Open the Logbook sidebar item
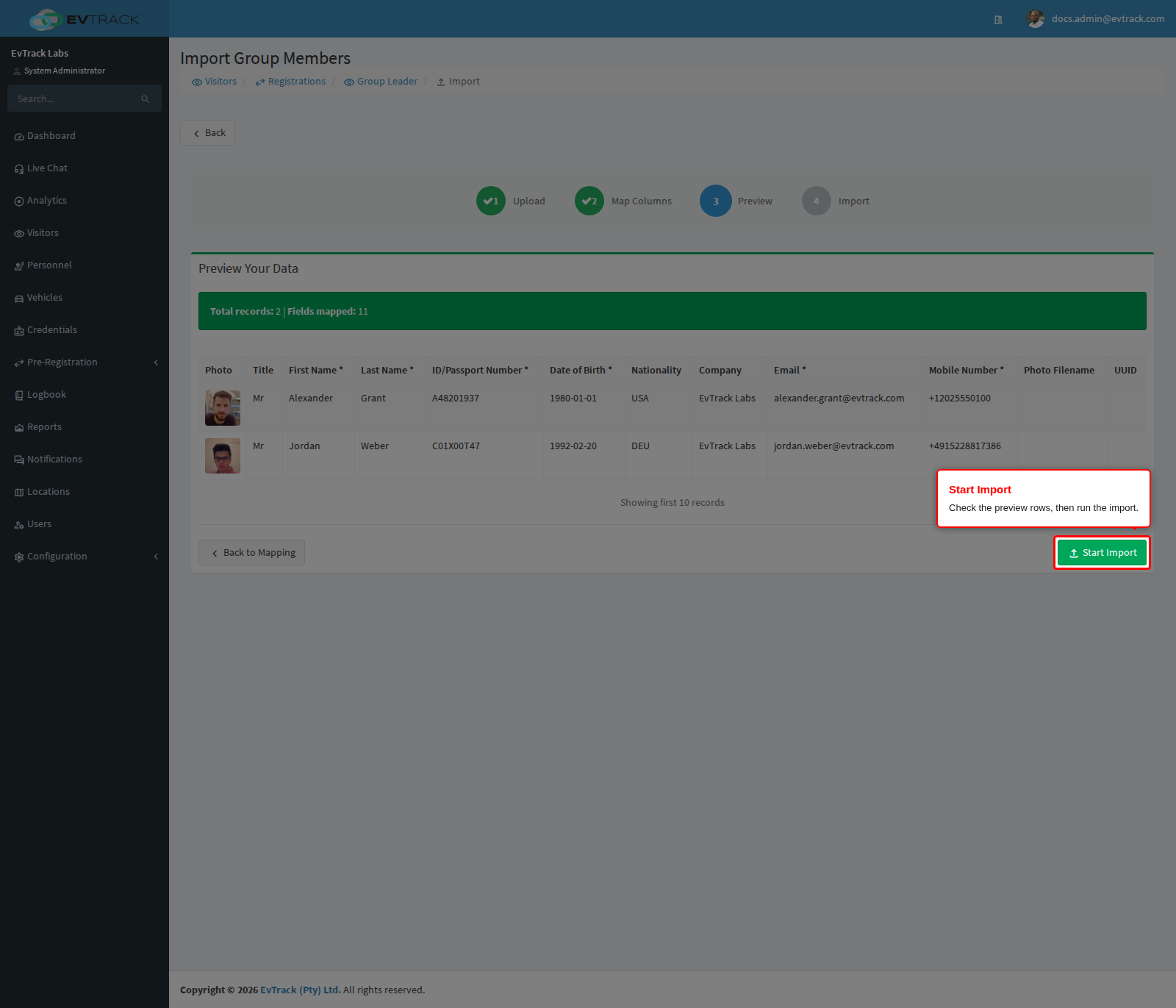The width and height of the screenshot is (1176, 1008). tap(85, 395)
